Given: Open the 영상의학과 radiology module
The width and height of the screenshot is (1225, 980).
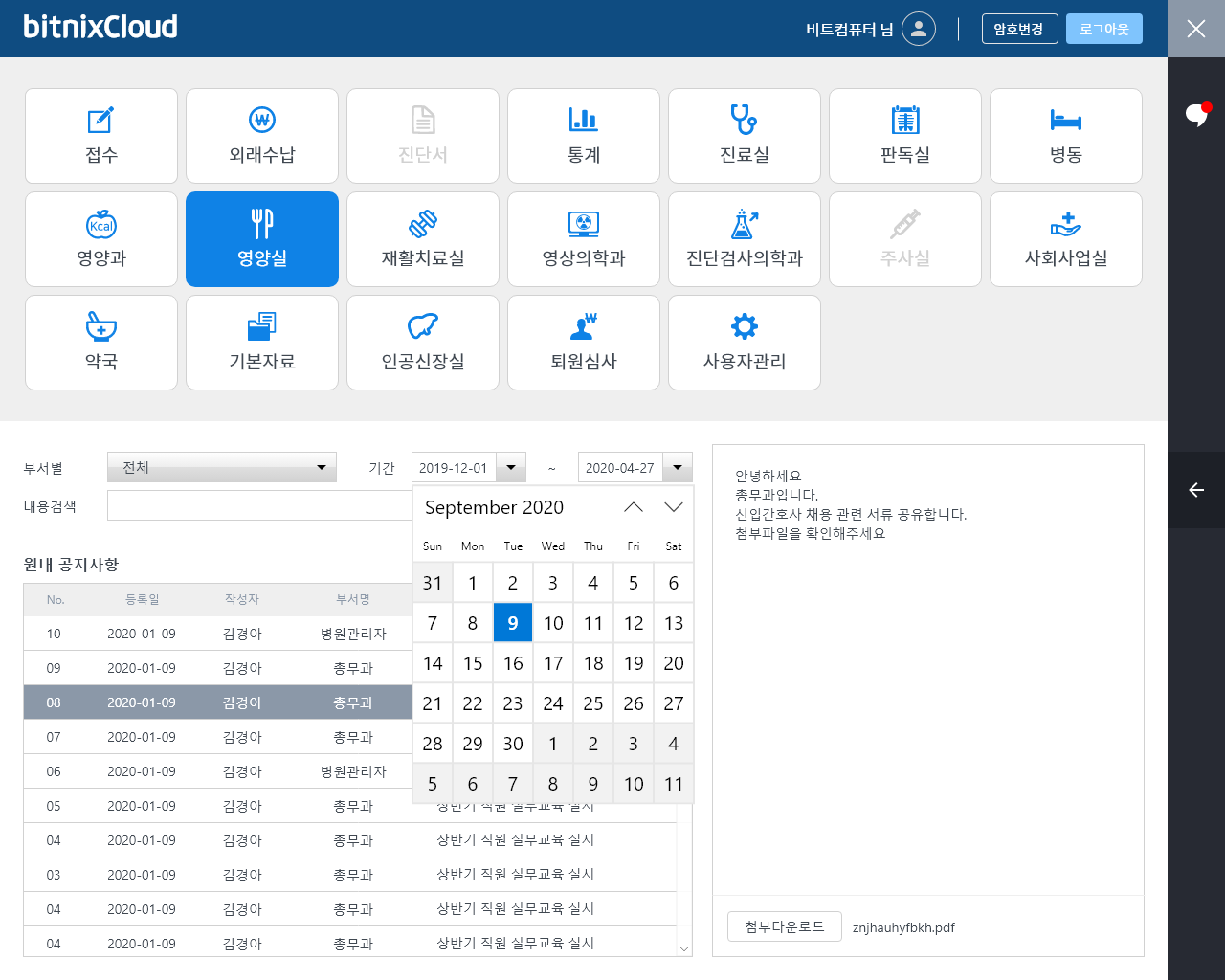Looking at the screenshot, I should click(584, 239).
